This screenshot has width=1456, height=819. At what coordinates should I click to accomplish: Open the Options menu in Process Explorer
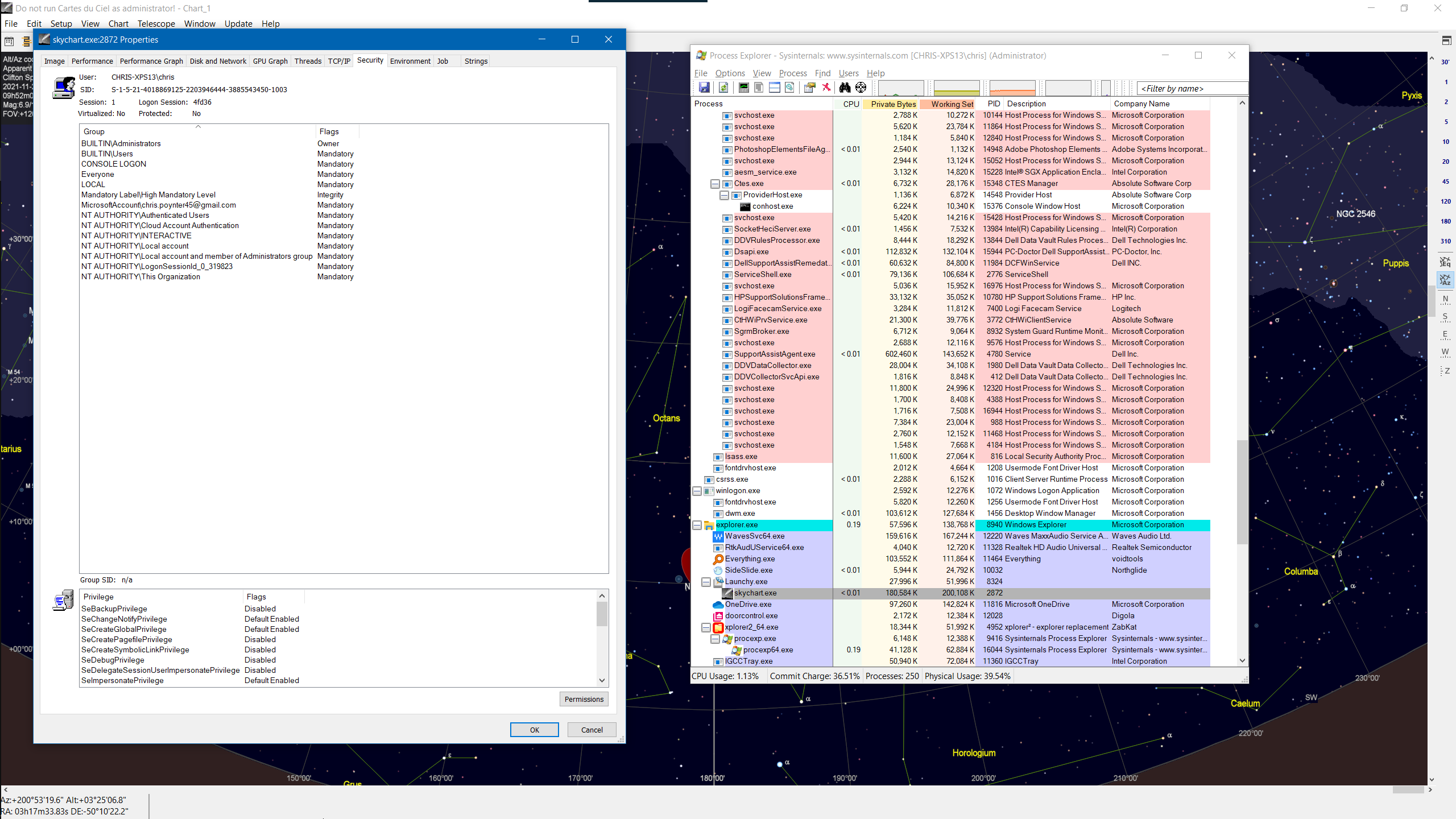[x=730, y=73]
